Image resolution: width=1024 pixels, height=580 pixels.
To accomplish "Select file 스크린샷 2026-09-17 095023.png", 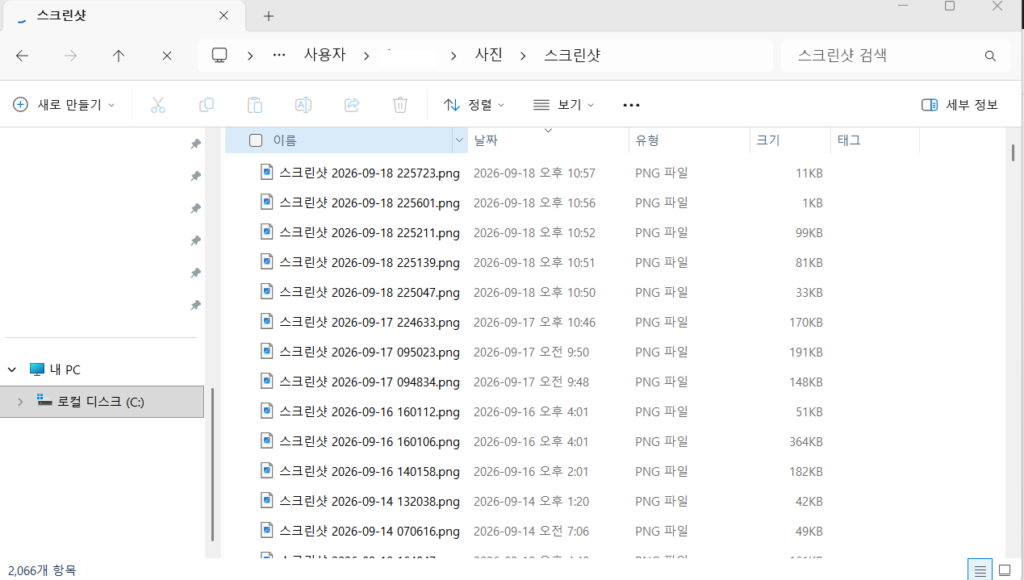I will [370, 352].
